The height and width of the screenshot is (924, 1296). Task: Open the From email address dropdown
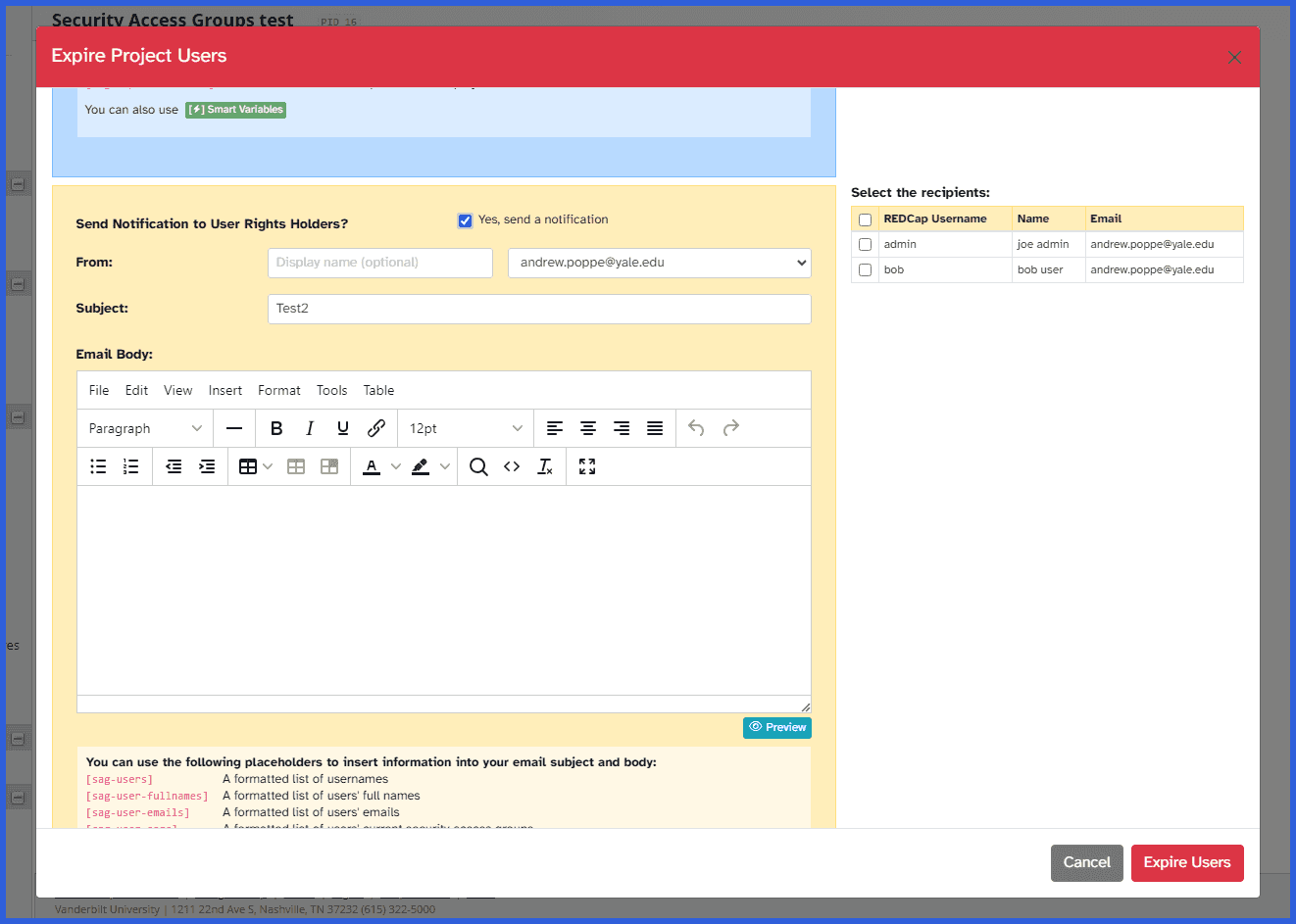click(660, 263)
